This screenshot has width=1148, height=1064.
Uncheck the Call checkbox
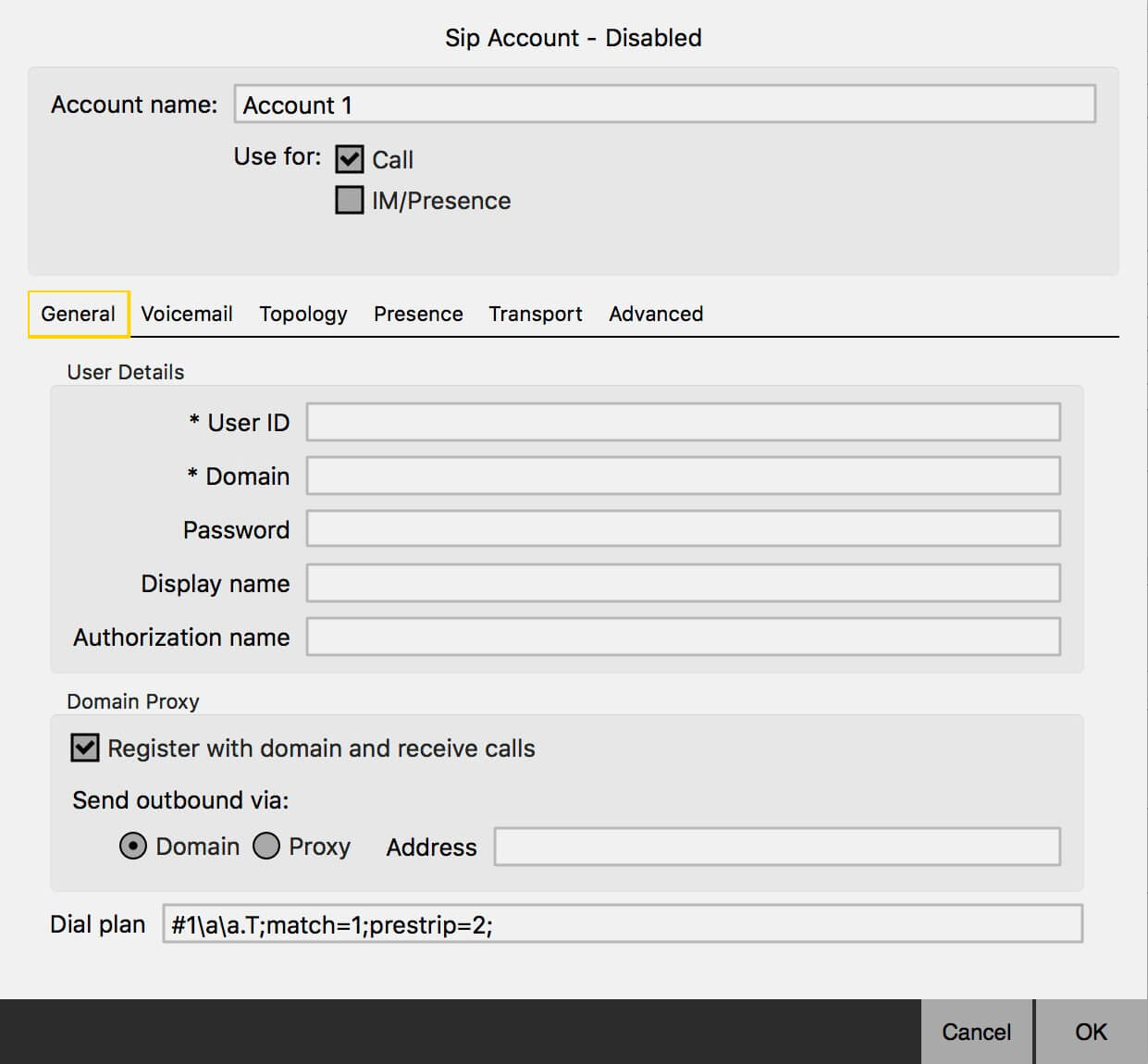(349, 158)
